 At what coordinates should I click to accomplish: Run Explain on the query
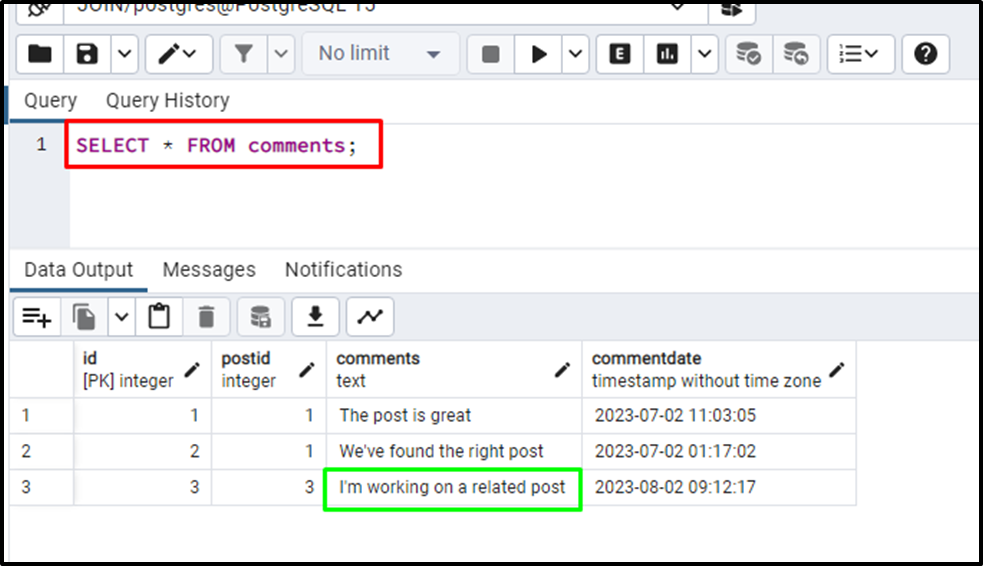click(619, 54)
